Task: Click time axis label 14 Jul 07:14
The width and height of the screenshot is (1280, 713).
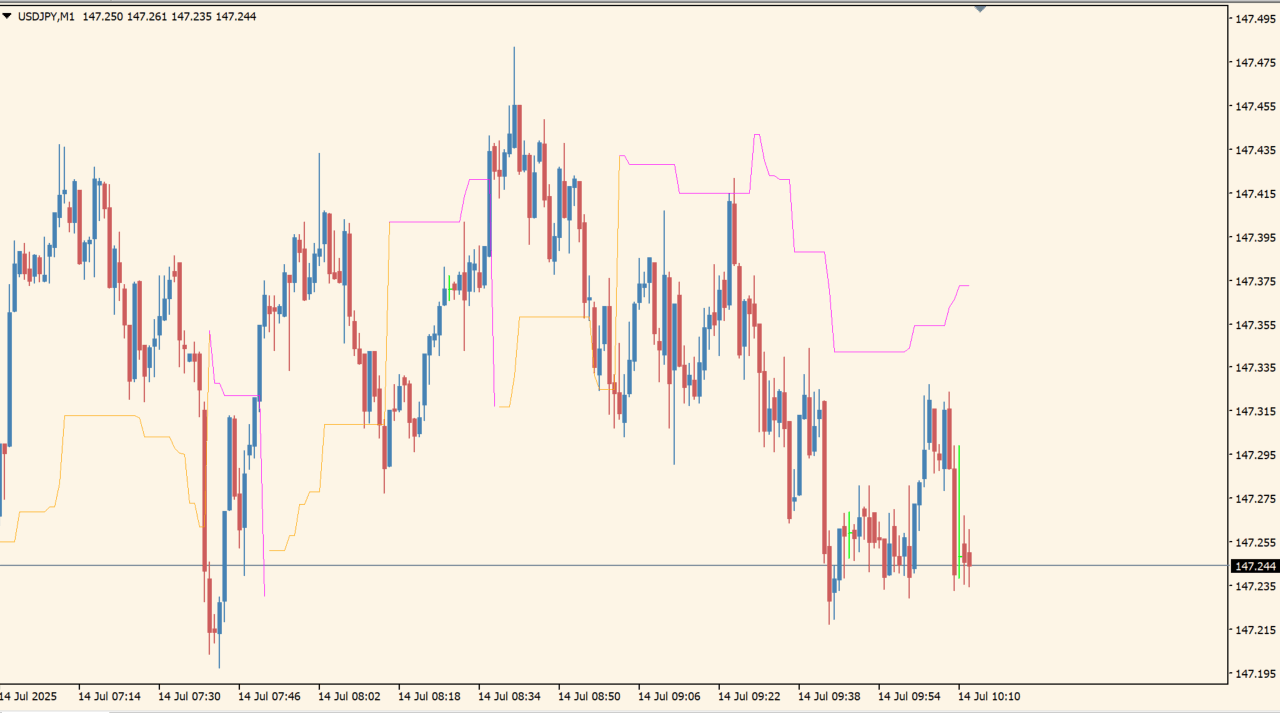Action: tap(109, 695)
